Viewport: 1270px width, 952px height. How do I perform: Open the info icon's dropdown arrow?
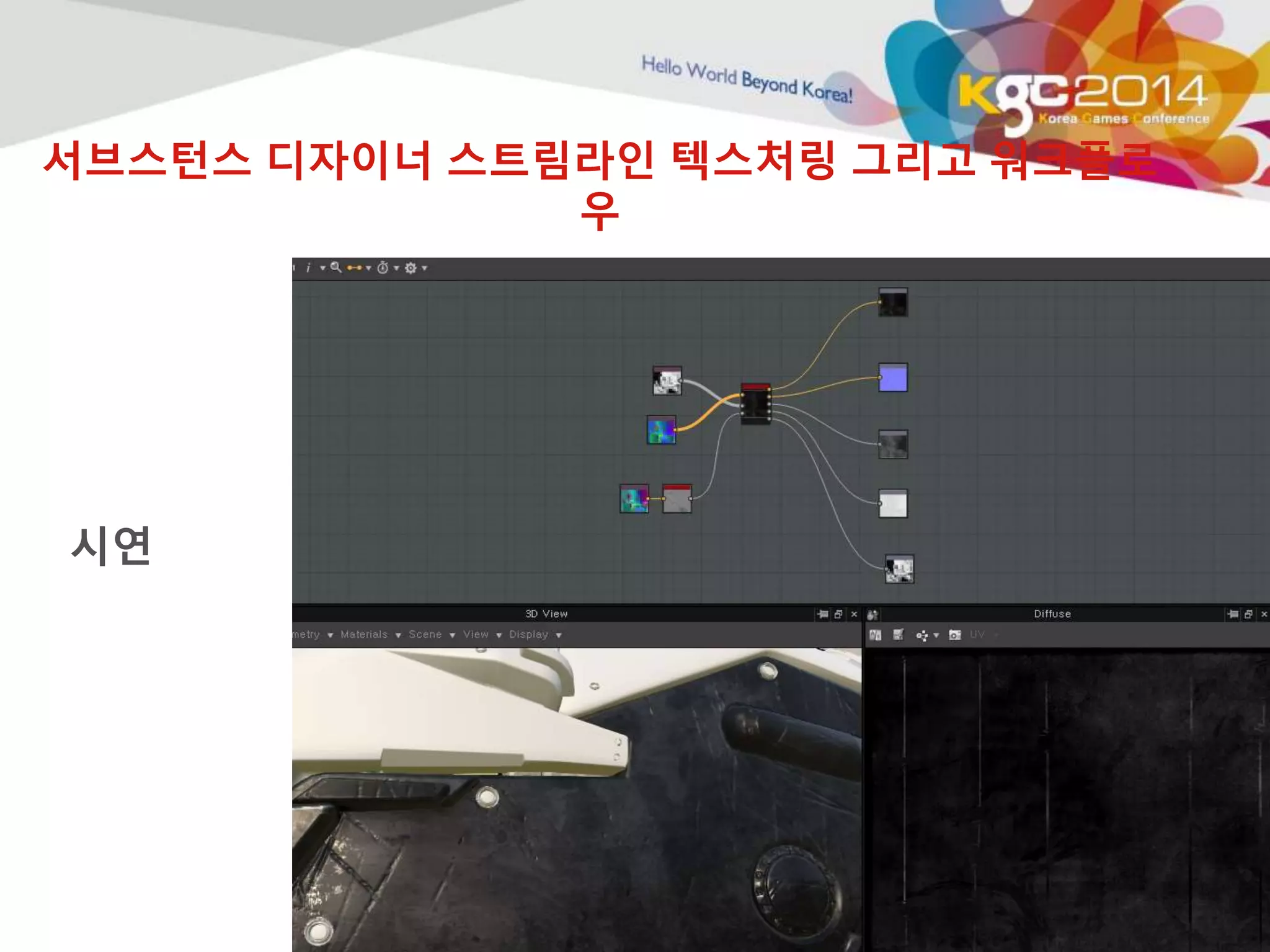tap(322, 268)
